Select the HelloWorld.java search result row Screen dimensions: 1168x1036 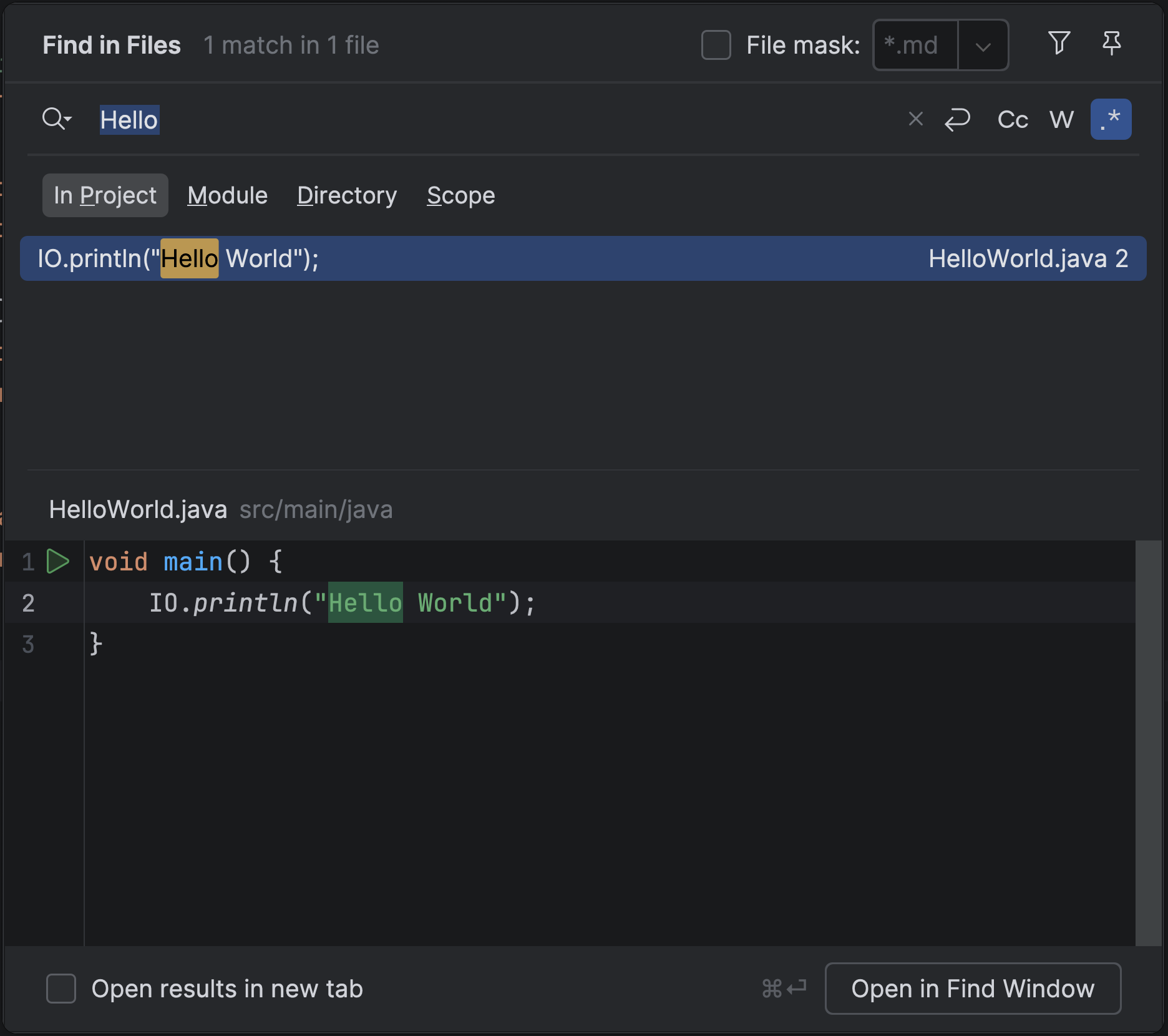(x=583, y=258)
